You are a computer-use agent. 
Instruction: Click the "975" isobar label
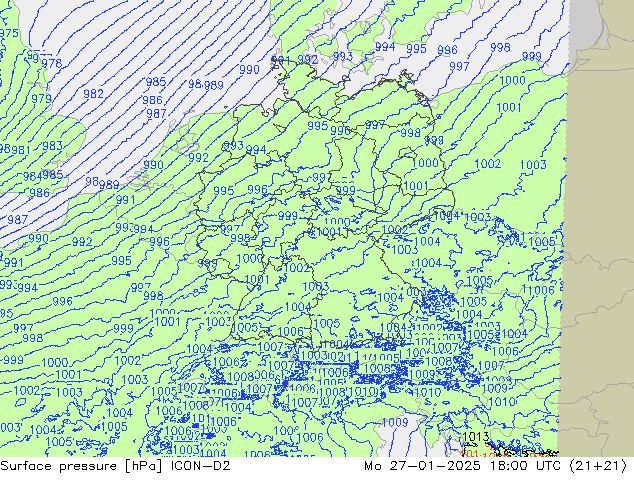pyautogui.click(x=9, y=33)
